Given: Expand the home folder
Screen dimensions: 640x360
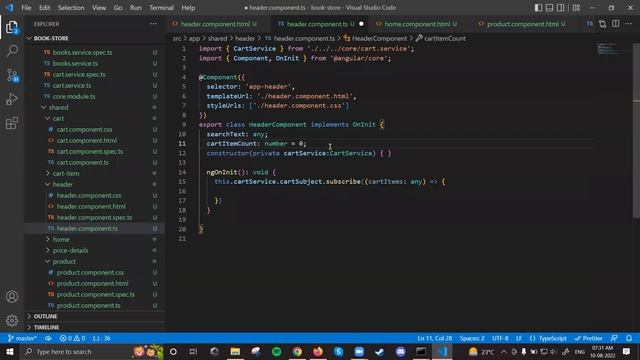Looking at the screenshot, I should coord(61,240).
